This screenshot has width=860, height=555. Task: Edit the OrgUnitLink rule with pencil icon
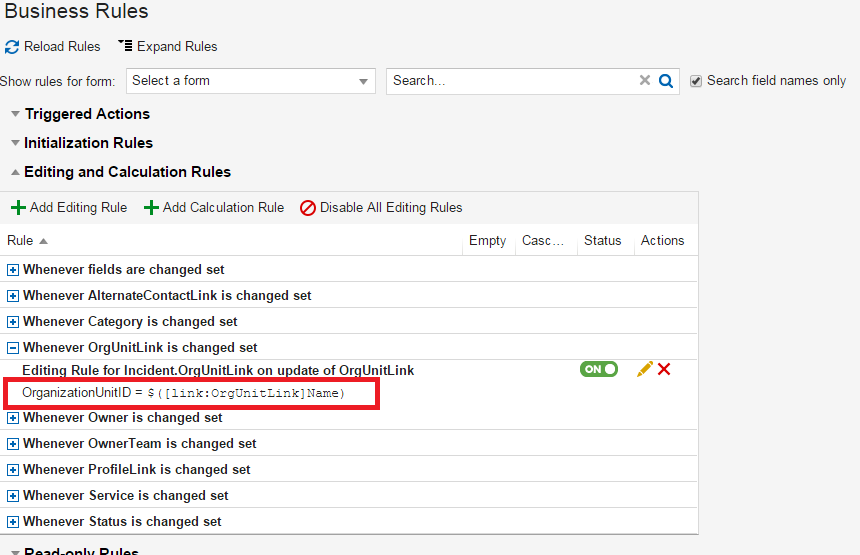(x=644, y=369)
